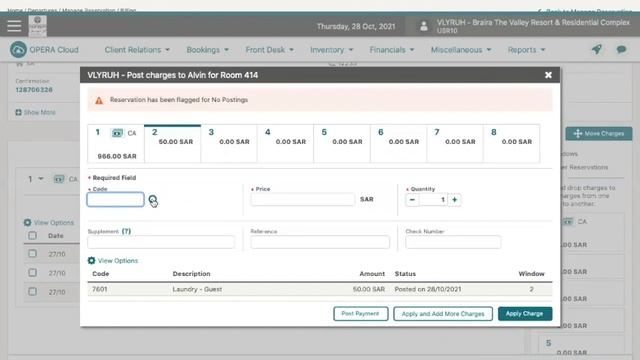Expand the Client Relations menu
This screenshot has width=640, height=360.
pos(137,50)
